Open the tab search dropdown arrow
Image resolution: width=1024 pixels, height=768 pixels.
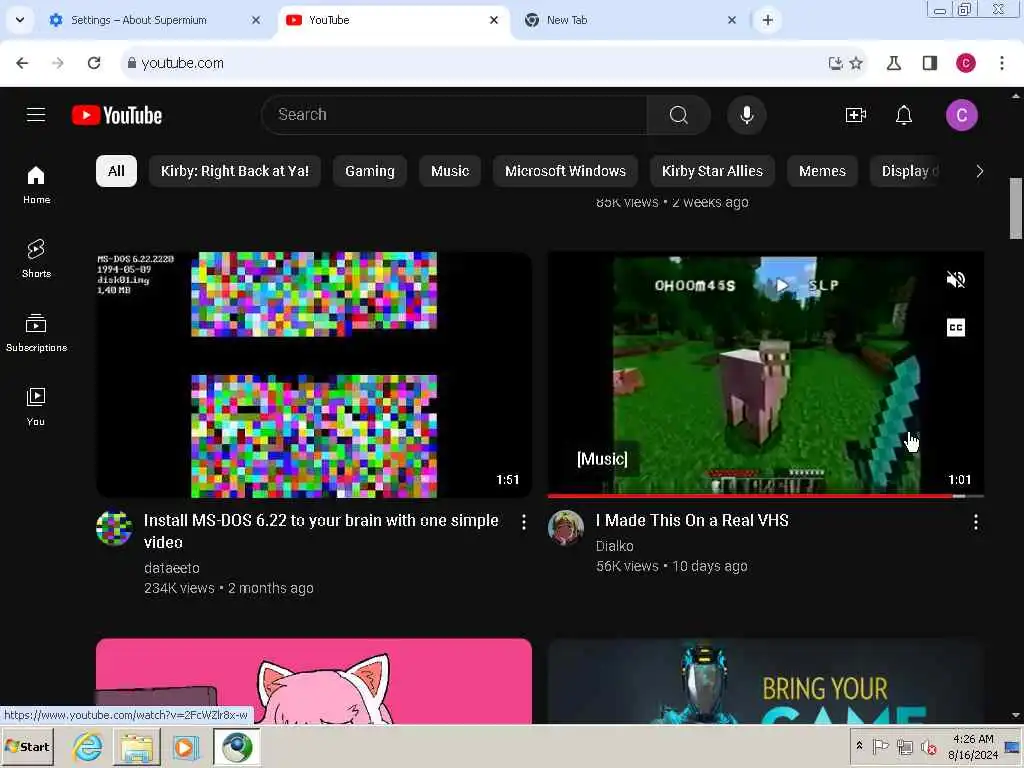click(20, 20)
